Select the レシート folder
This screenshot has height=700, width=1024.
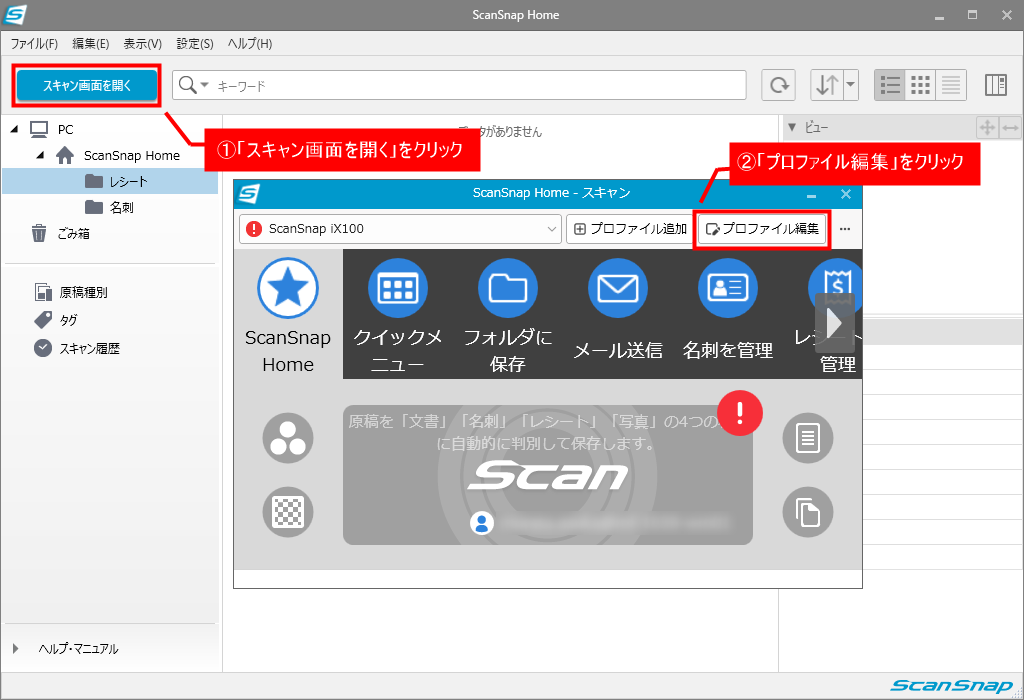110,182
